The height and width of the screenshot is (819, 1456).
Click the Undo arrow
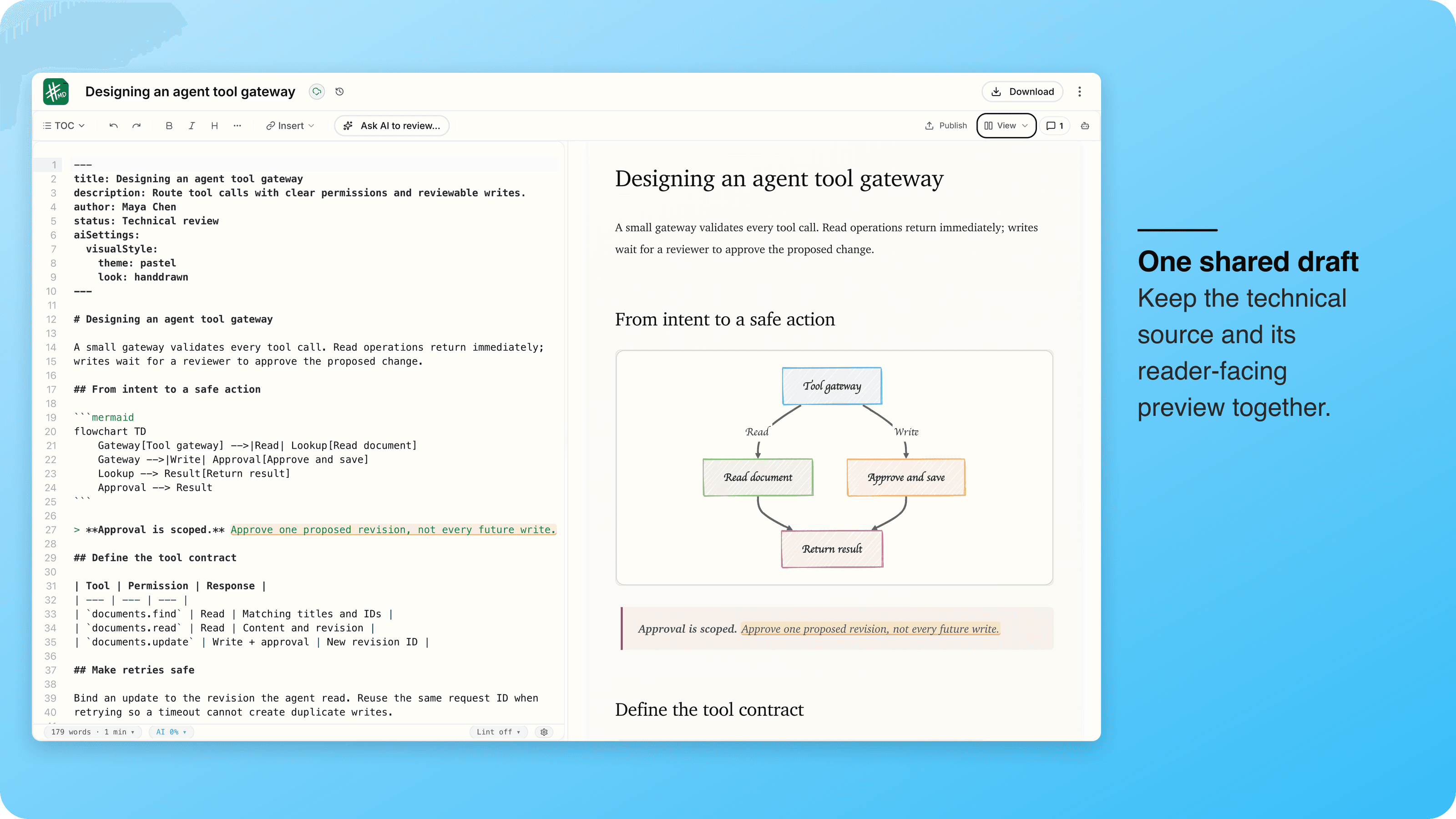[x=114, y=126]
